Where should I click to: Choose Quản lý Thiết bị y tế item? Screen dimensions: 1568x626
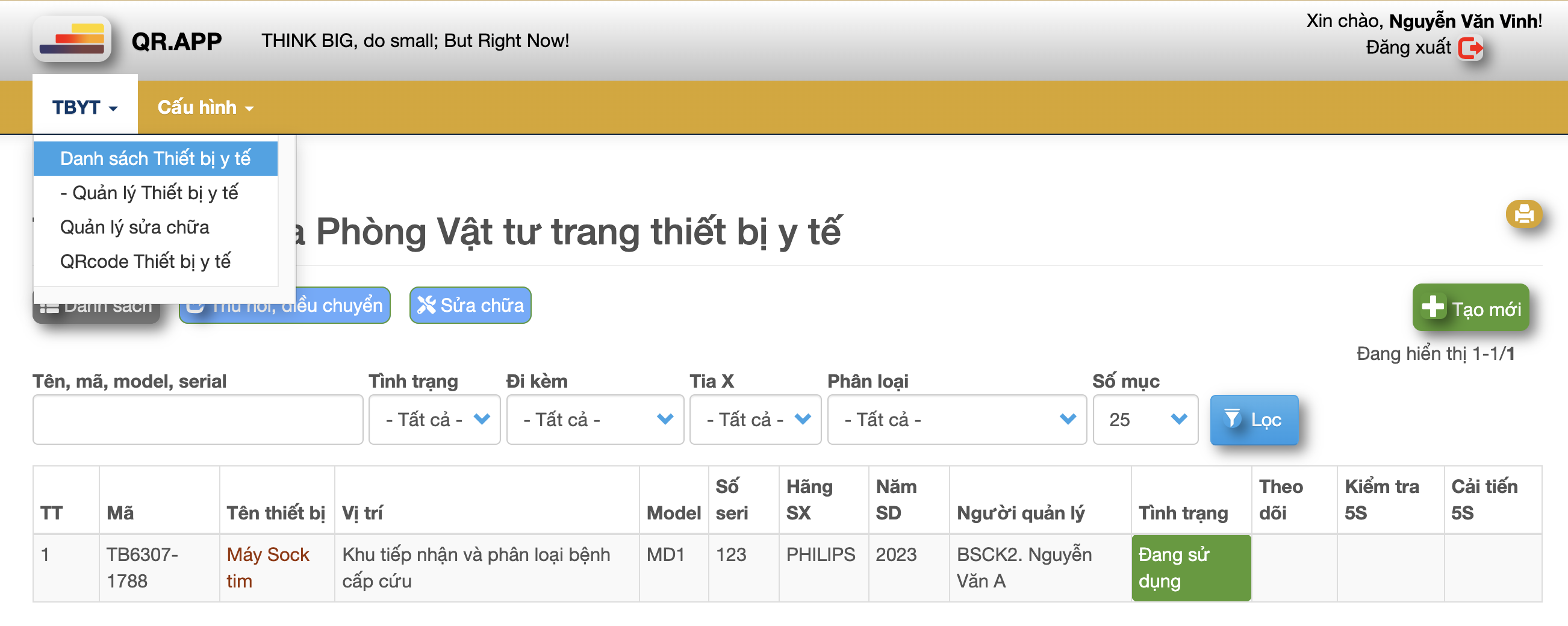pyautogui.click(x=149, y=193)
